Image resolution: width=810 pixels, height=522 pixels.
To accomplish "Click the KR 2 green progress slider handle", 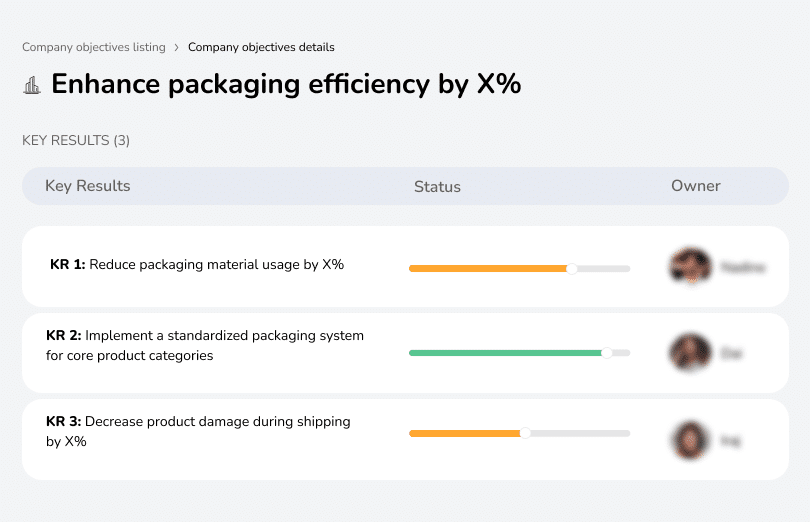I will tap(606, 353).
